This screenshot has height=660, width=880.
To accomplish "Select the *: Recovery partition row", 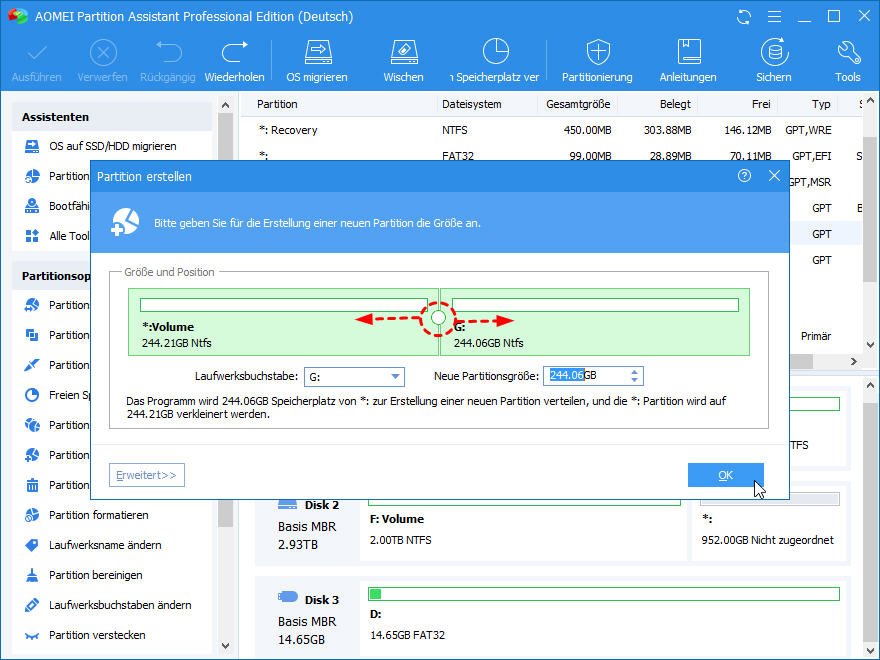I will click(x=551, y=130).
